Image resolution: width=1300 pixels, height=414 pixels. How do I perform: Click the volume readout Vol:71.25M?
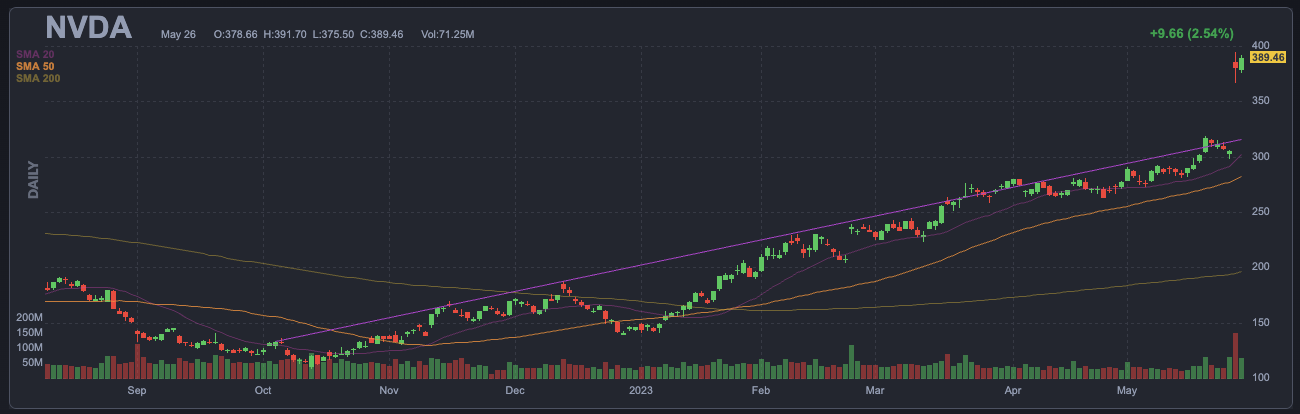coord(447,34)
